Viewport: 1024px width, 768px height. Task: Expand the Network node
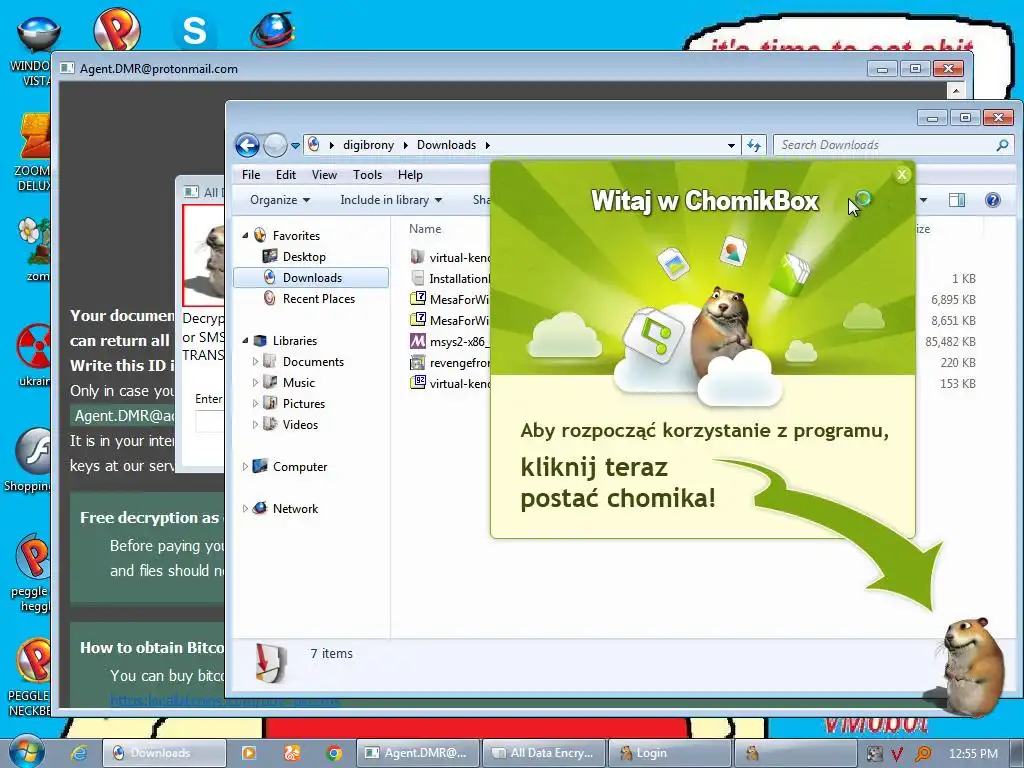coord(245,508)
